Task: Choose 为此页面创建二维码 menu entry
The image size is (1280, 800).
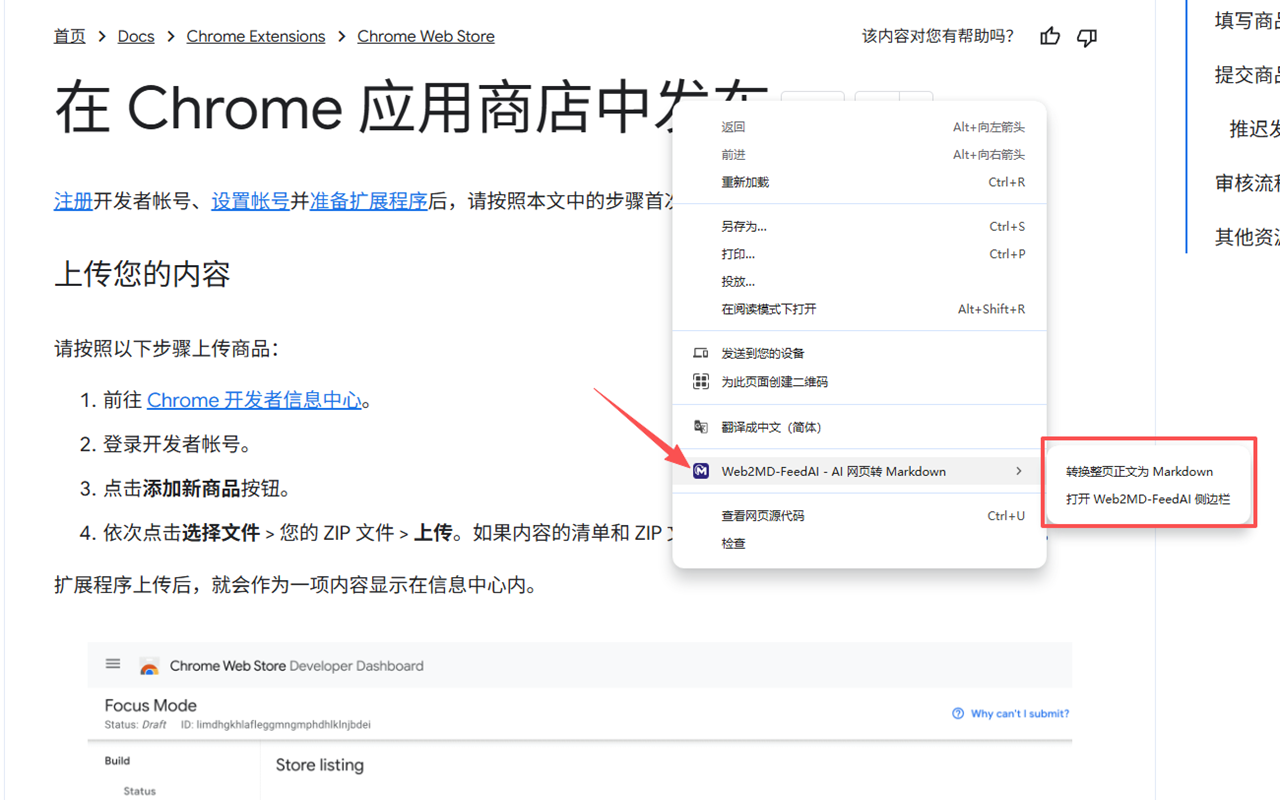Action: click(x=859, y=381)
